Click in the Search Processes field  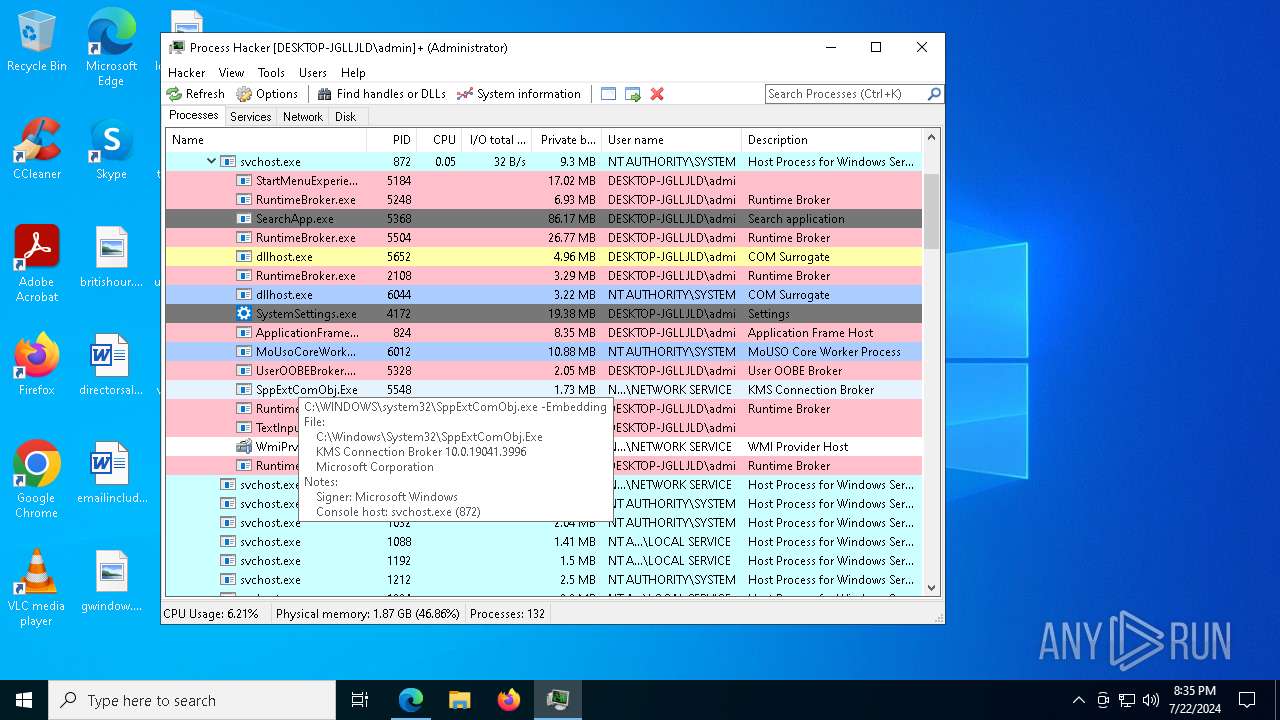(x=846, y=94)
